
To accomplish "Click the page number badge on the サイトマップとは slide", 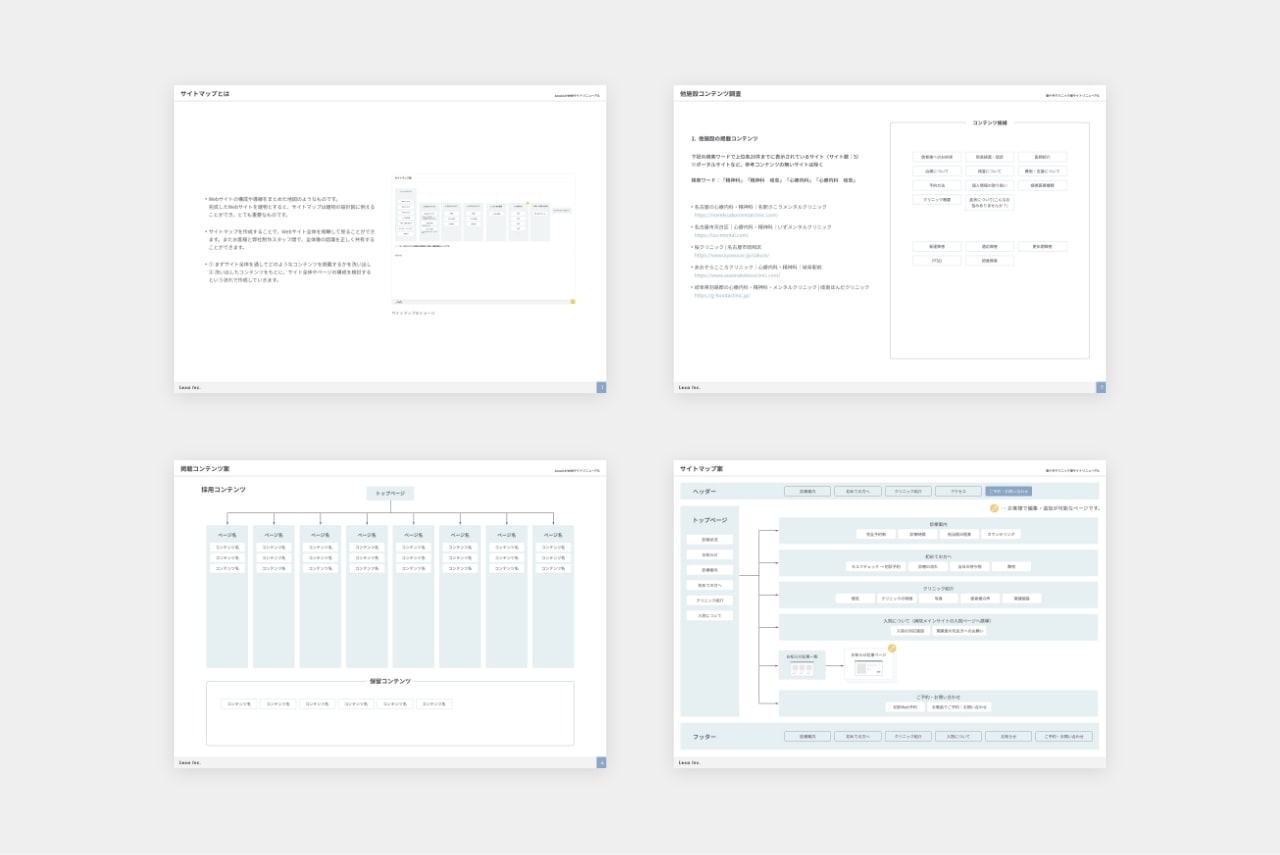I will pos(601,387).
